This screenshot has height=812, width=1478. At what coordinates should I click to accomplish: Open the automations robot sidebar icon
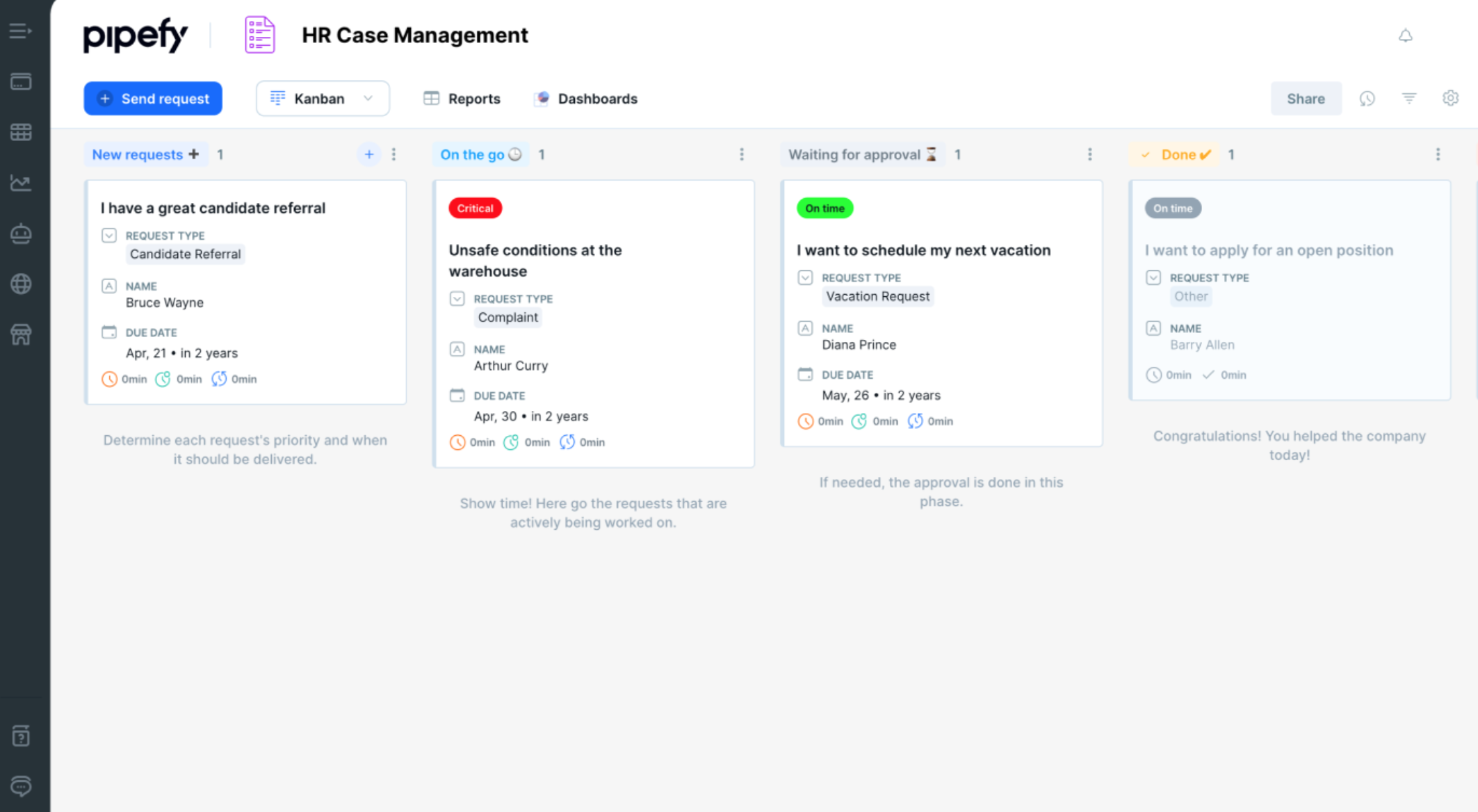[21, 234]
